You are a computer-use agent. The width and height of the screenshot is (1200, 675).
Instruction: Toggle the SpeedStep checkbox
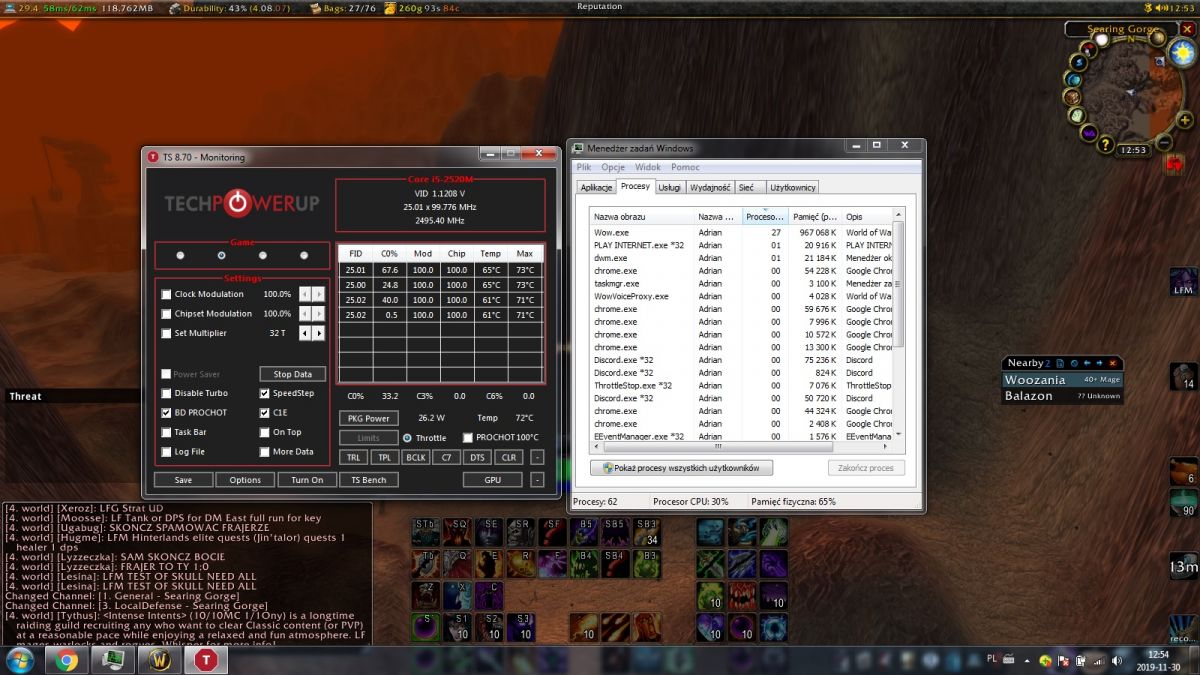pos(264,393)
